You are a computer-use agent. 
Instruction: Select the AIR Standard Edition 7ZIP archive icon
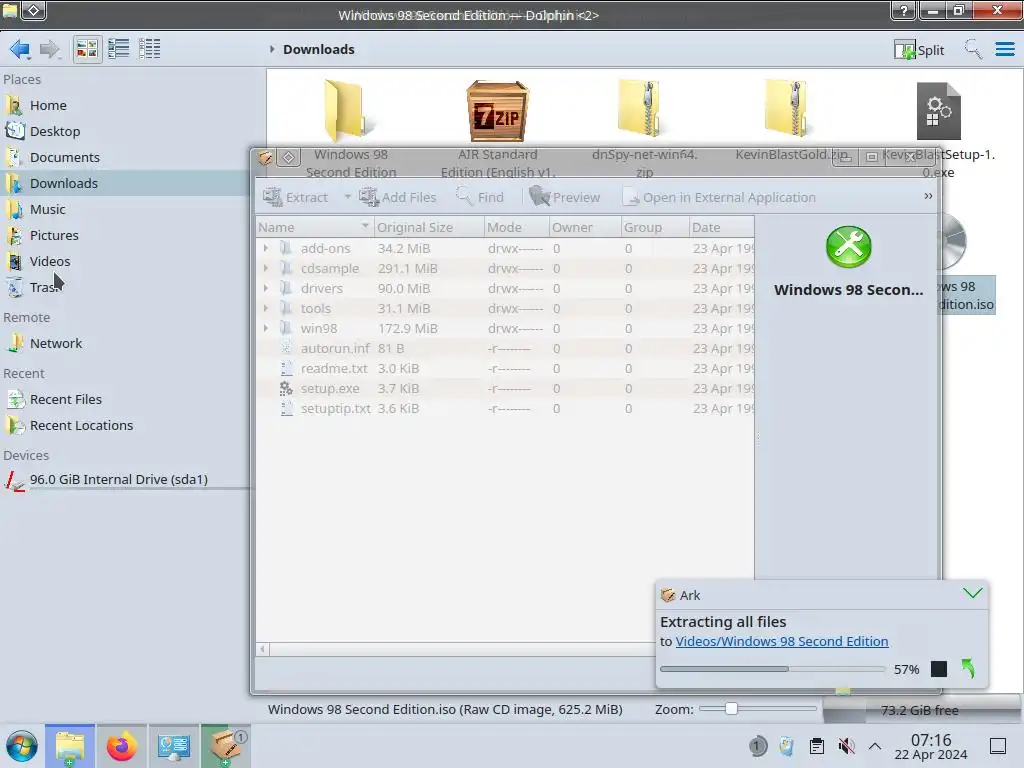pyautogui.click(x=498, y=111)
